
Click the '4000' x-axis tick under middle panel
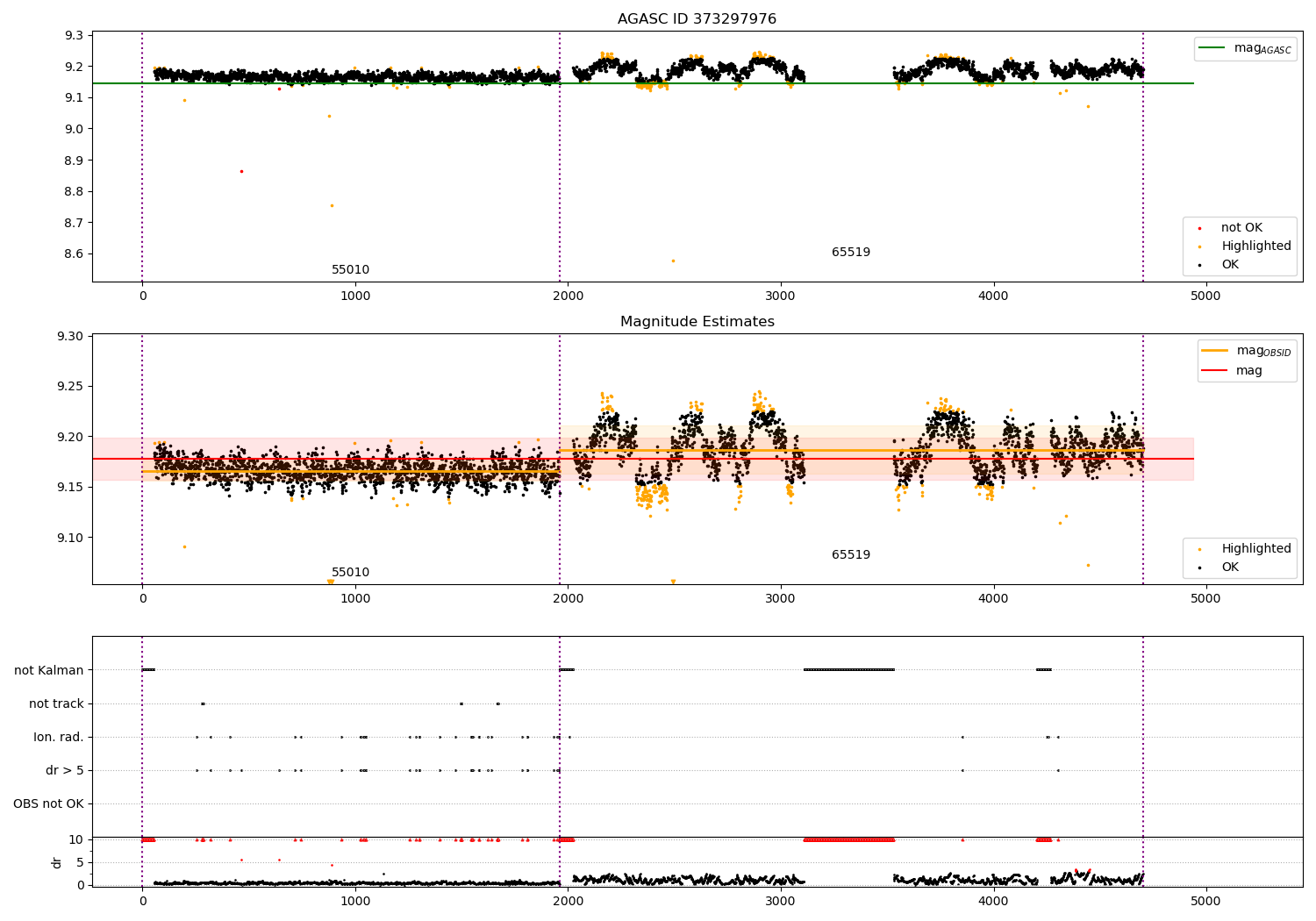click(993, 599)
